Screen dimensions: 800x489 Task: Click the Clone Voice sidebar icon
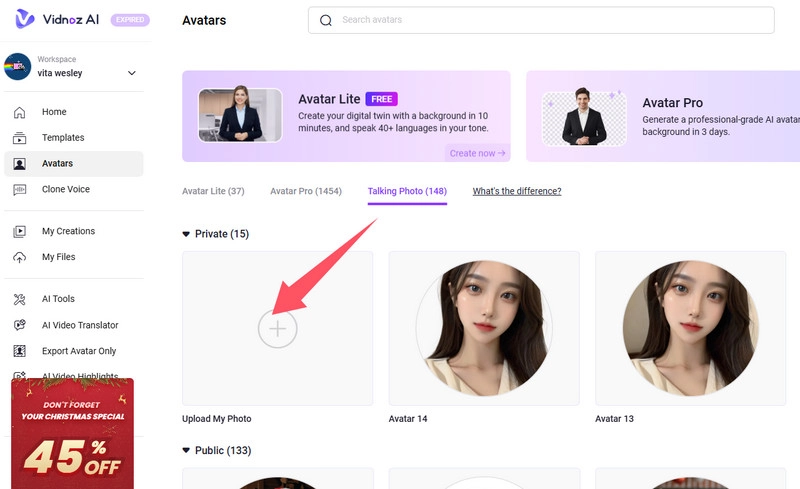[20, 190]
